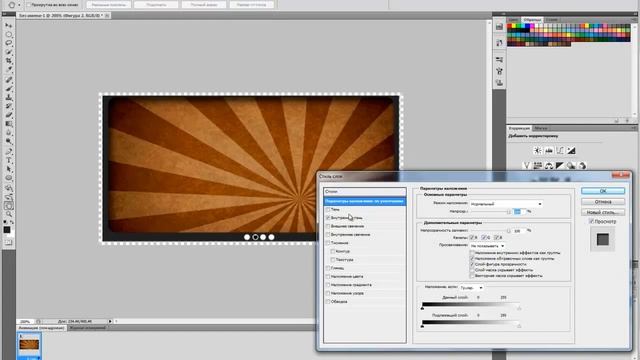Select the Dodge tool
This screenshot has height=360, width=640.
coord(8,141)
